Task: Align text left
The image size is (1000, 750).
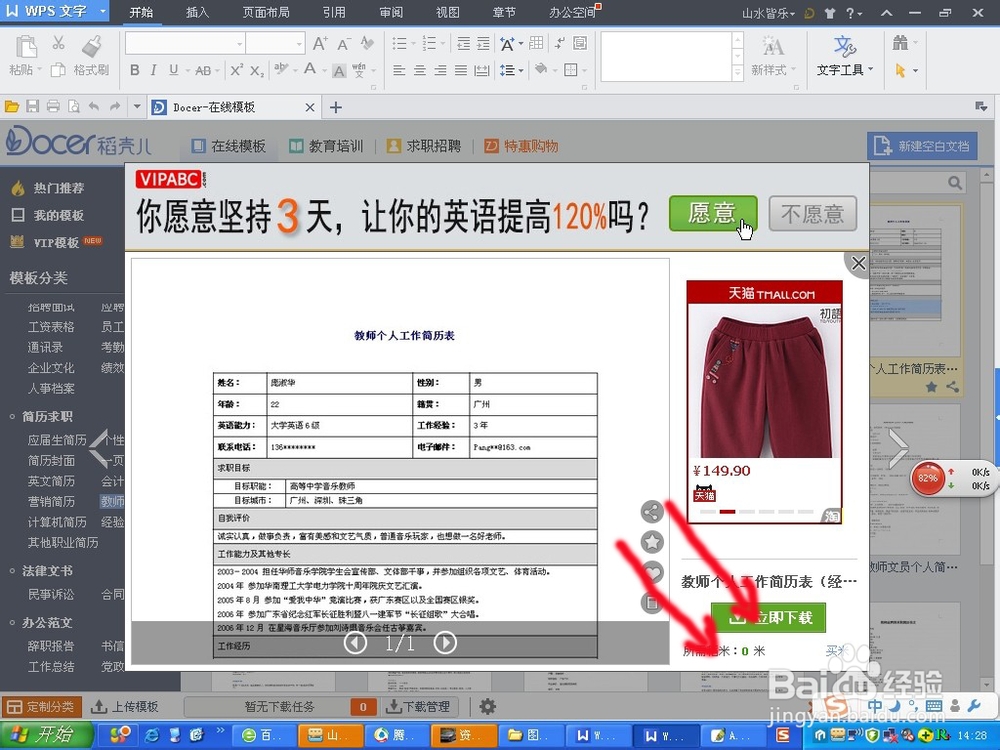Action: [399, 70]
